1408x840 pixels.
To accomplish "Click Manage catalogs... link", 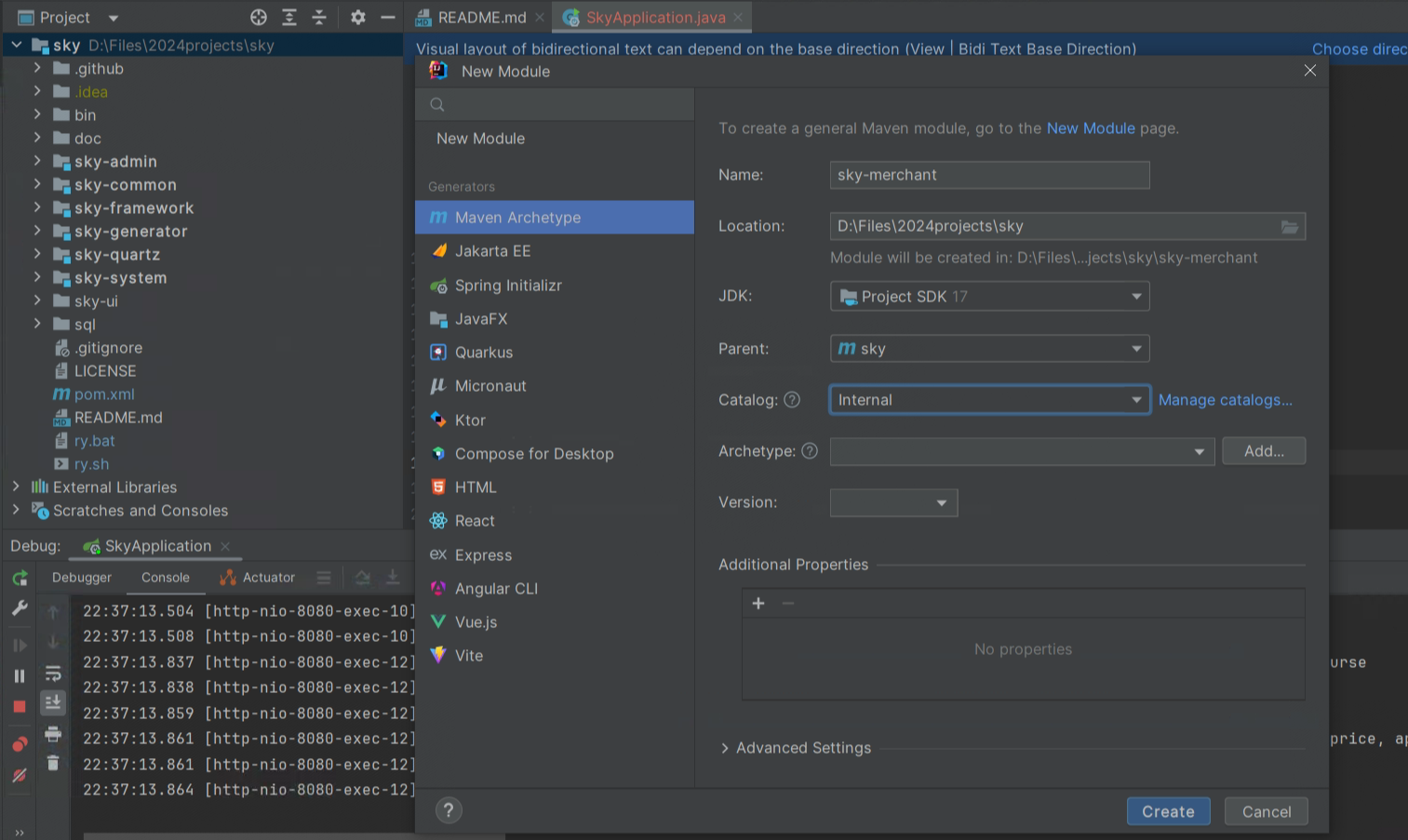I will click(x=1225, y=400).
